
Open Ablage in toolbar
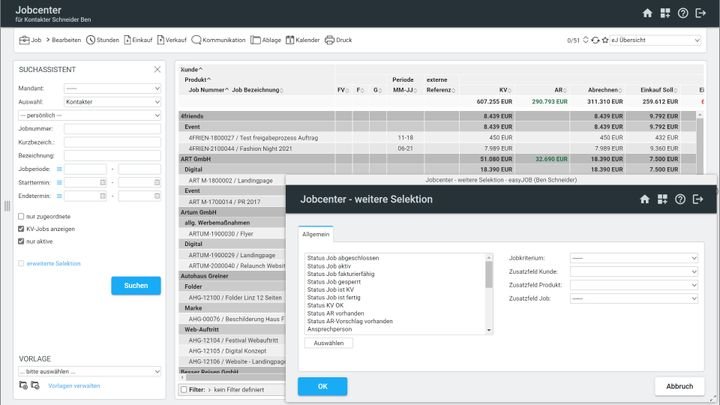click(x=266, y=40)
